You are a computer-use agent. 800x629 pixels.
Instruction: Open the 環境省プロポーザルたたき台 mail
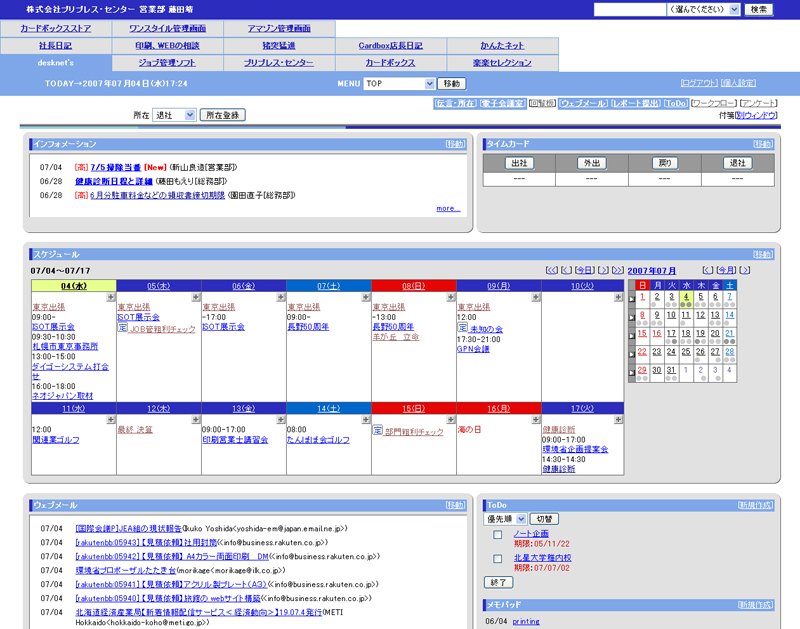click(x=126, y=570)
